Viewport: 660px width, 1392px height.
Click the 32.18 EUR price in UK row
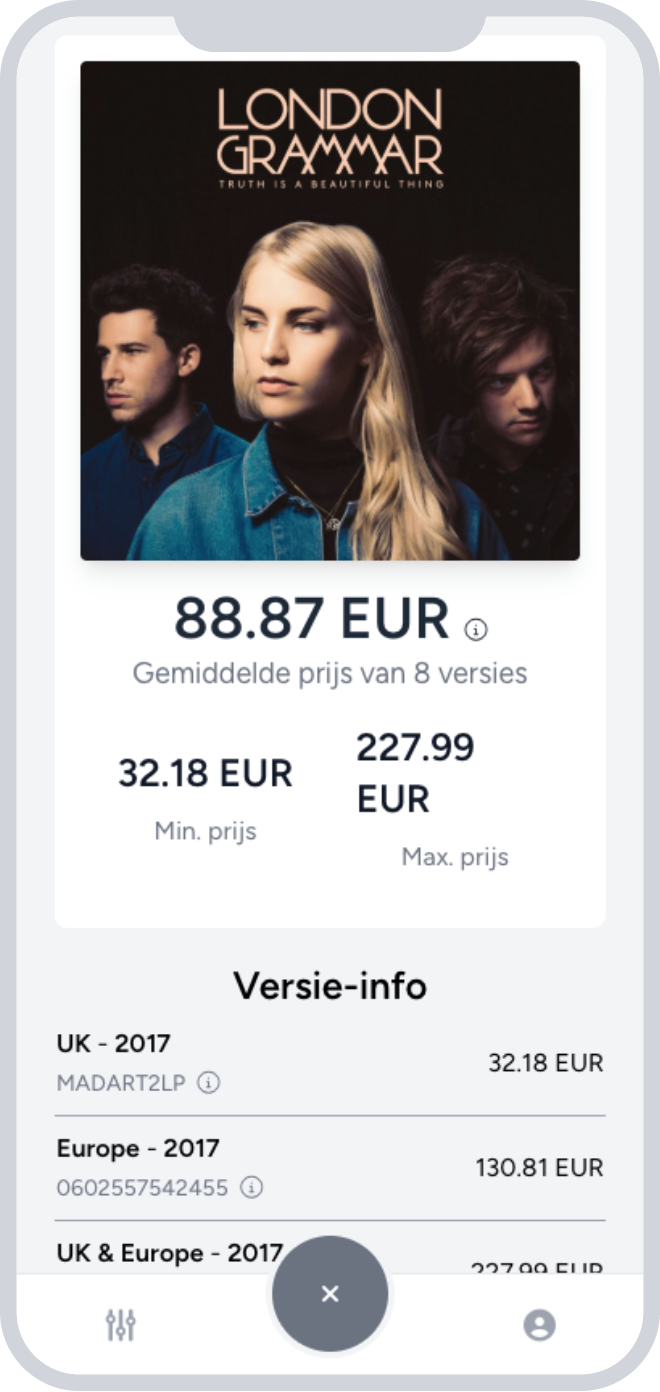coord(545,1062)
